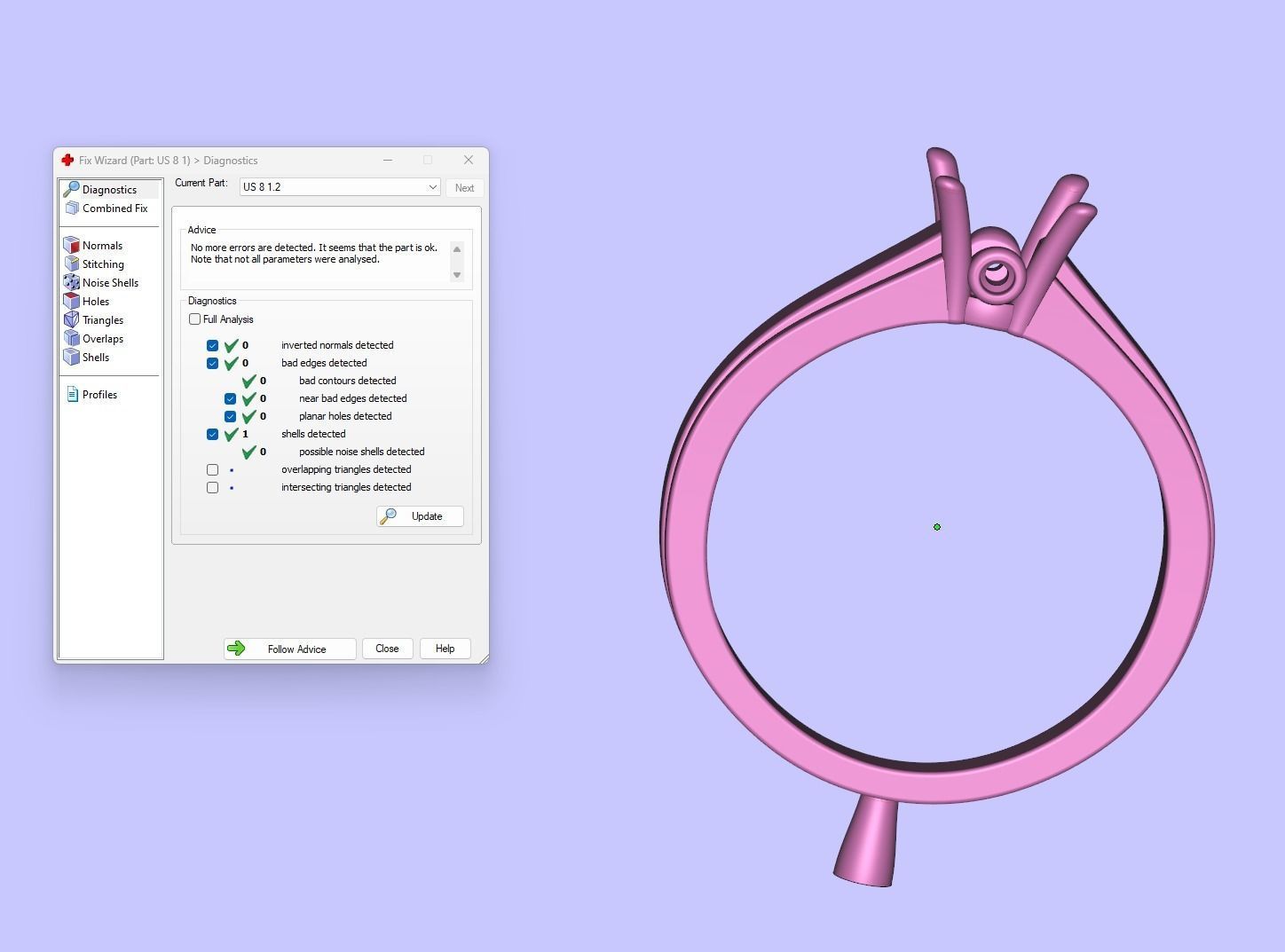Click the Triangles icon in sidebar

pyautogui.click(x=72, y=319)
